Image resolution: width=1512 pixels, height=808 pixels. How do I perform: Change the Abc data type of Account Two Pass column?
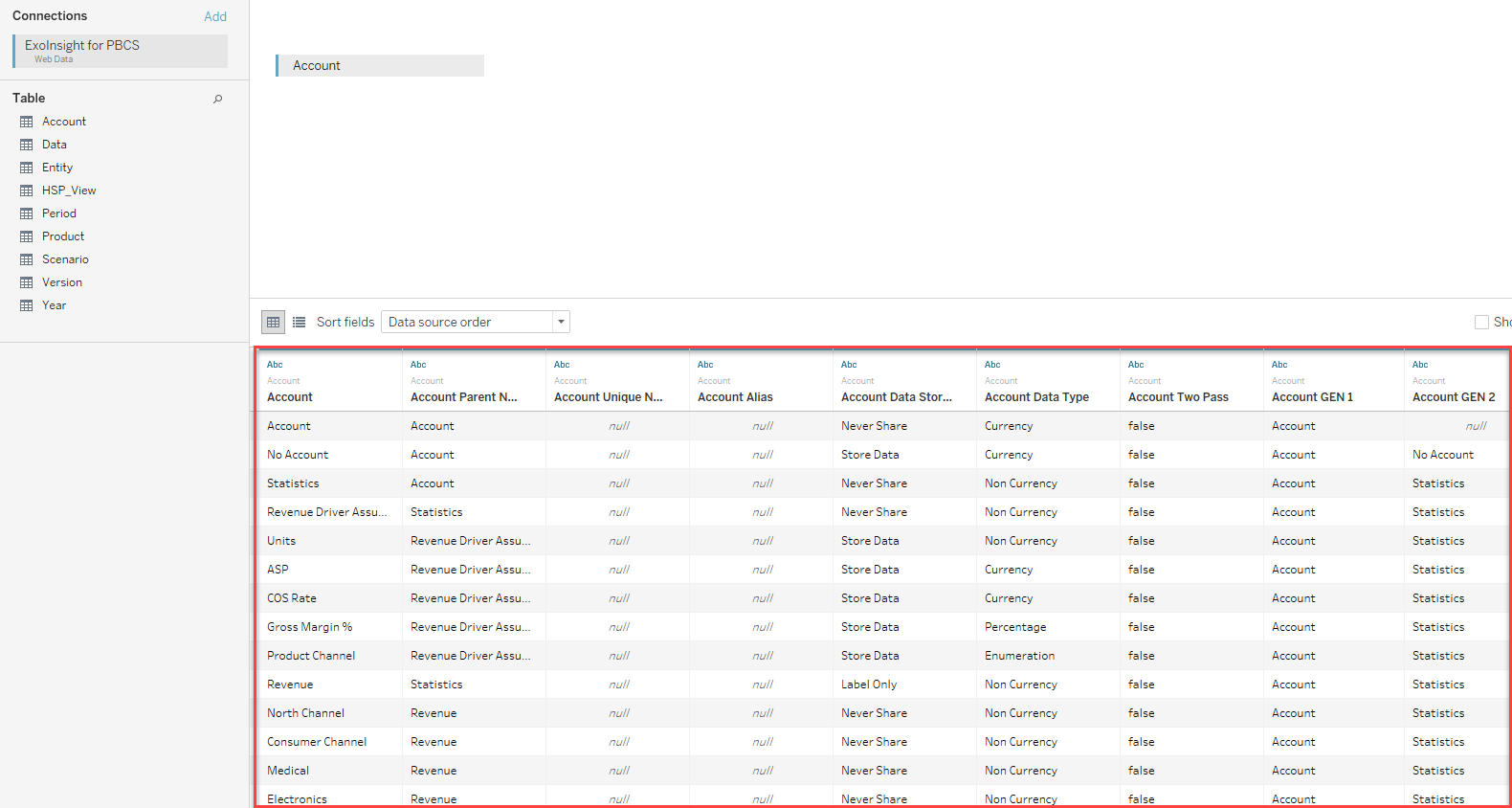click(1136, 365)
